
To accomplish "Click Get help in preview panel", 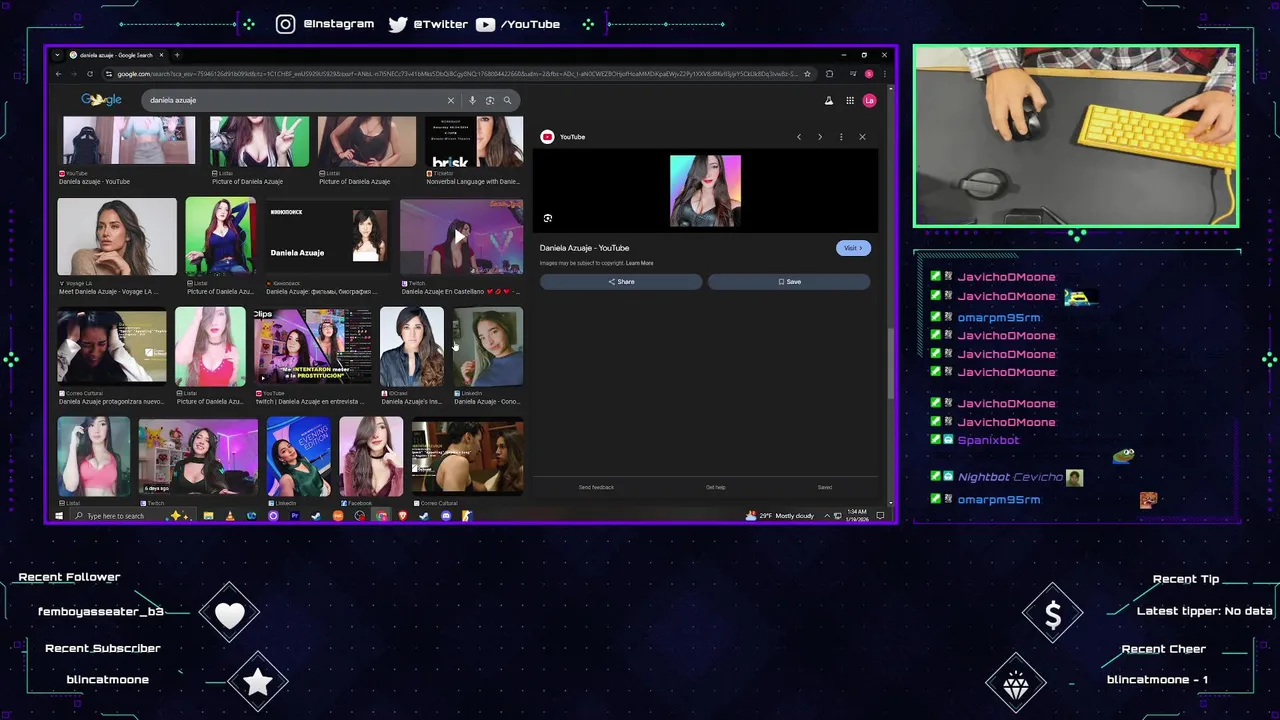I will [716, 487].
